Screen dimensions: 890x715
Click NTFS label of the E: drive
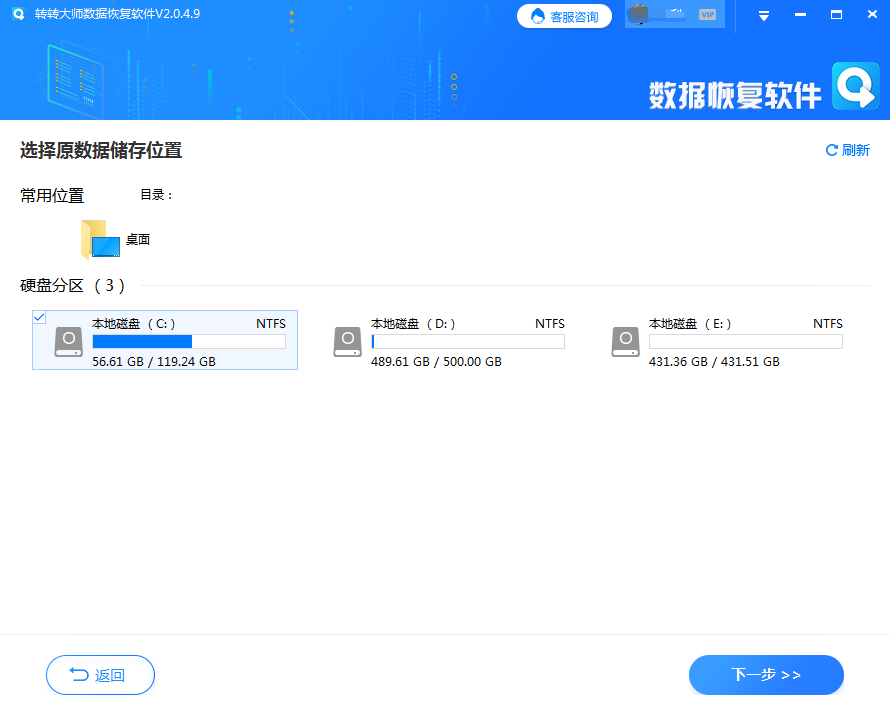point(828,323)
